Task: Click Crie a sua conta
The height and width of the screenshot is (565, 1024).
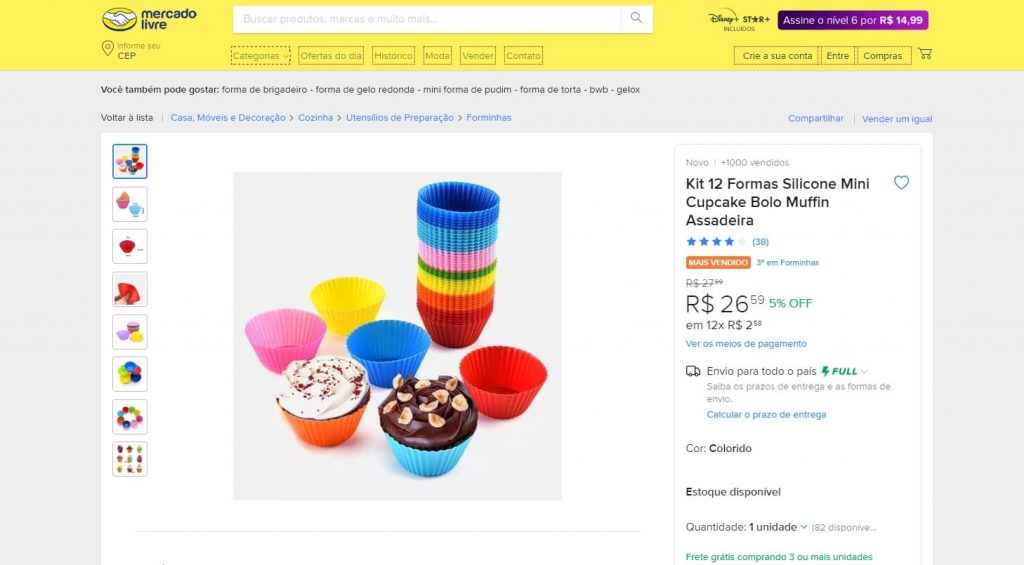Action: 777,56
